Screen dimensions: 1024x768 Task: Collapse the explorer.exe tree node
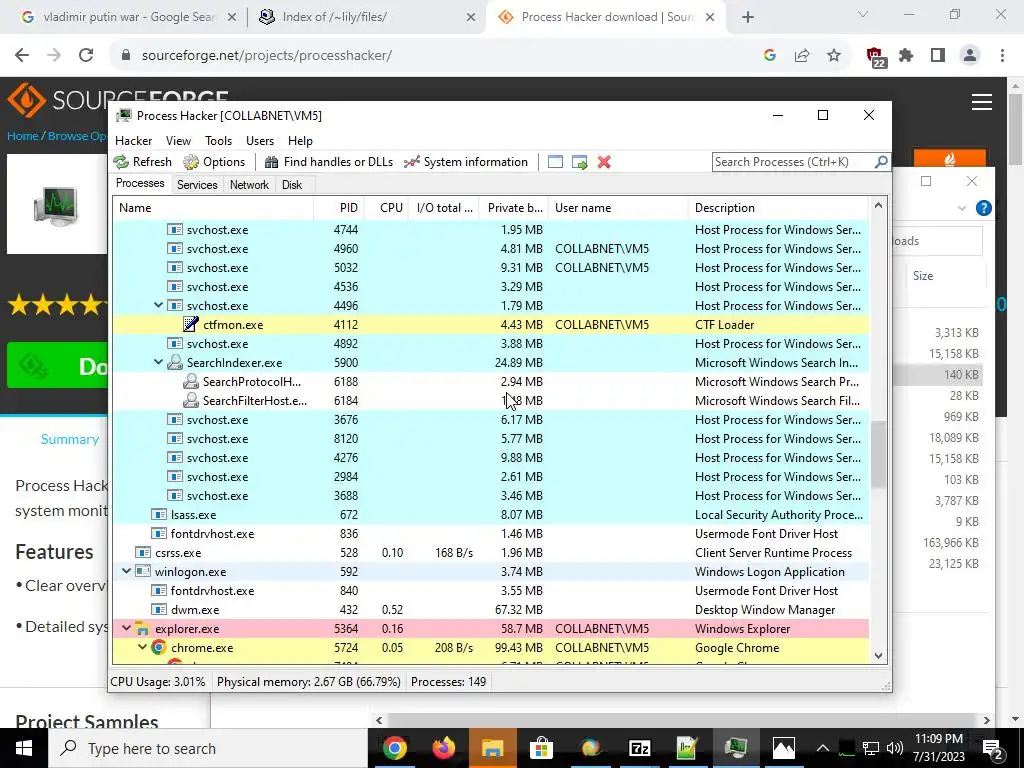pyautogui.click(x=126, y=628)
